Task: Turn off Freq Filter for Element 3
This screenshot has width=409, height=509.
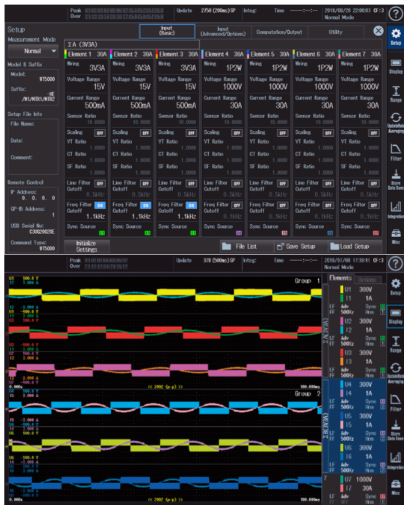Action: point(191,205)
